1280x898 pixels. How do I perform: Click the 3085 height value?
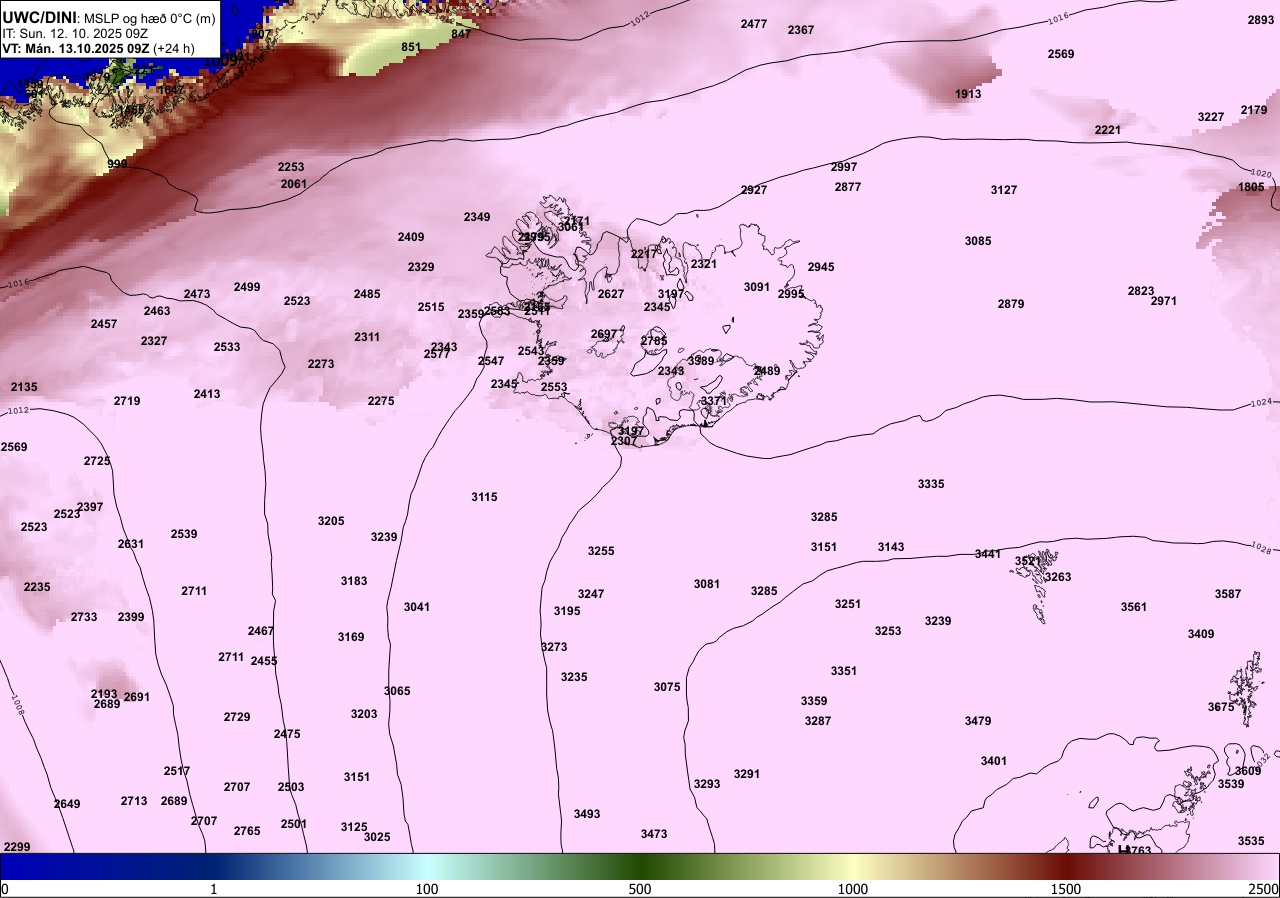tap(978, 241)
